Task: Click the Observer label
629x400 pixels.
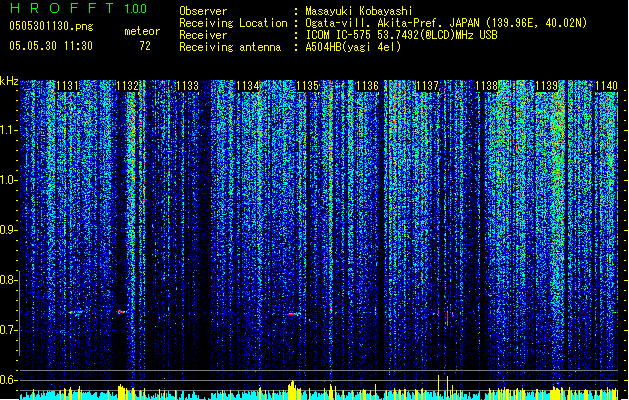Action: point(203,11)
